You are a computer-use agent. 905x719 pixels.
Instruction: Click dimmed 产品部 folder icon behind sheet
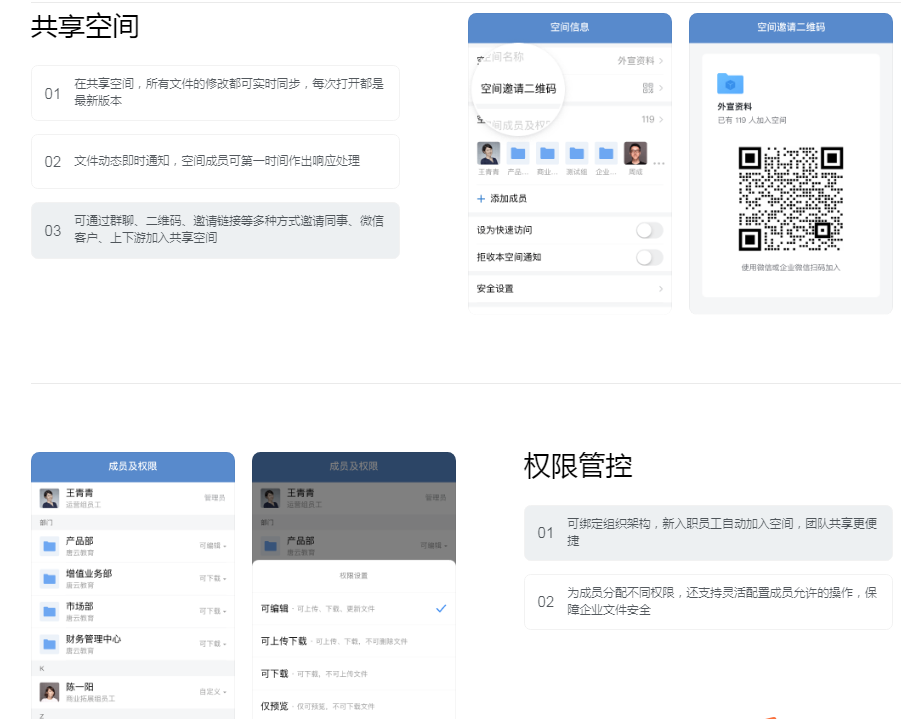271,546
